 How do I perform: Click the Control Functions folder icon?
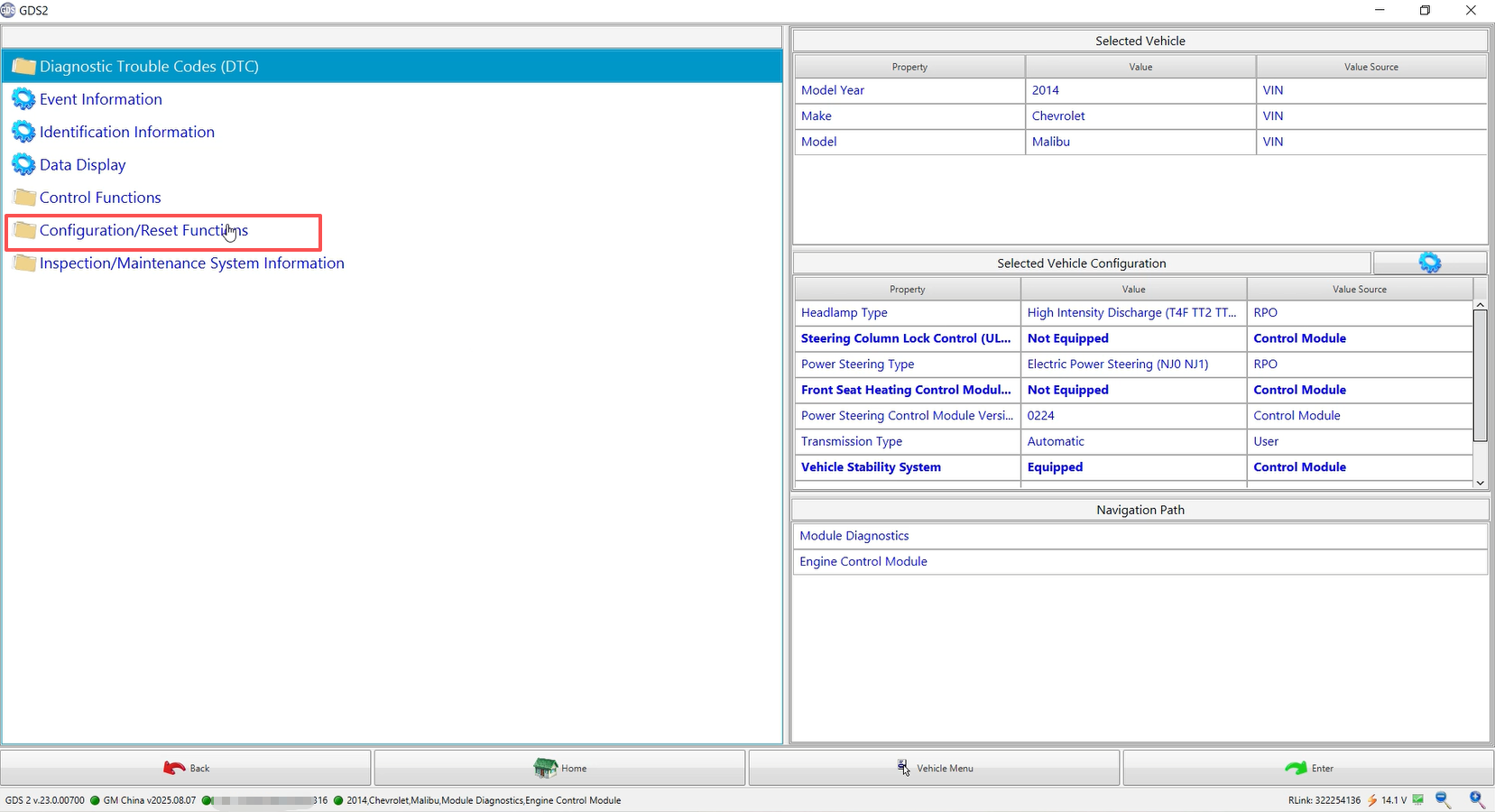24,198
